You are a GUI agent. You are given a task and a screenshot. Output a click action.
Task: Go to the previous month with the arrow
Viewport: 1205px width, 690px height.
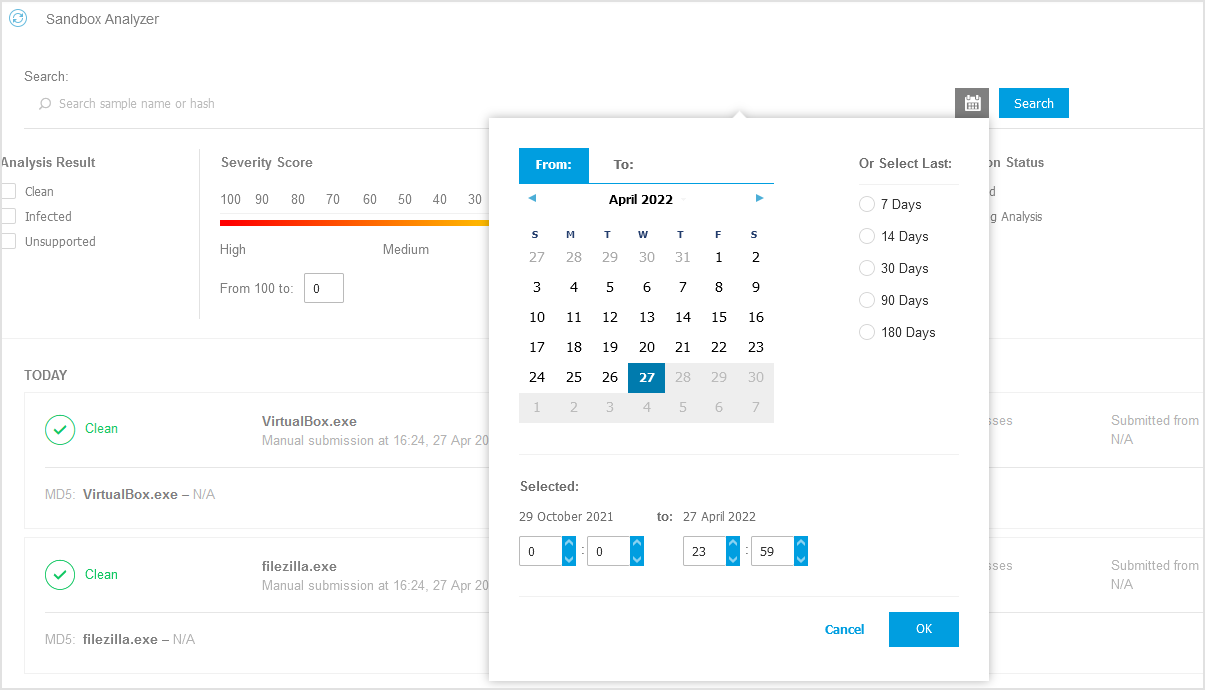coord(532,198)
